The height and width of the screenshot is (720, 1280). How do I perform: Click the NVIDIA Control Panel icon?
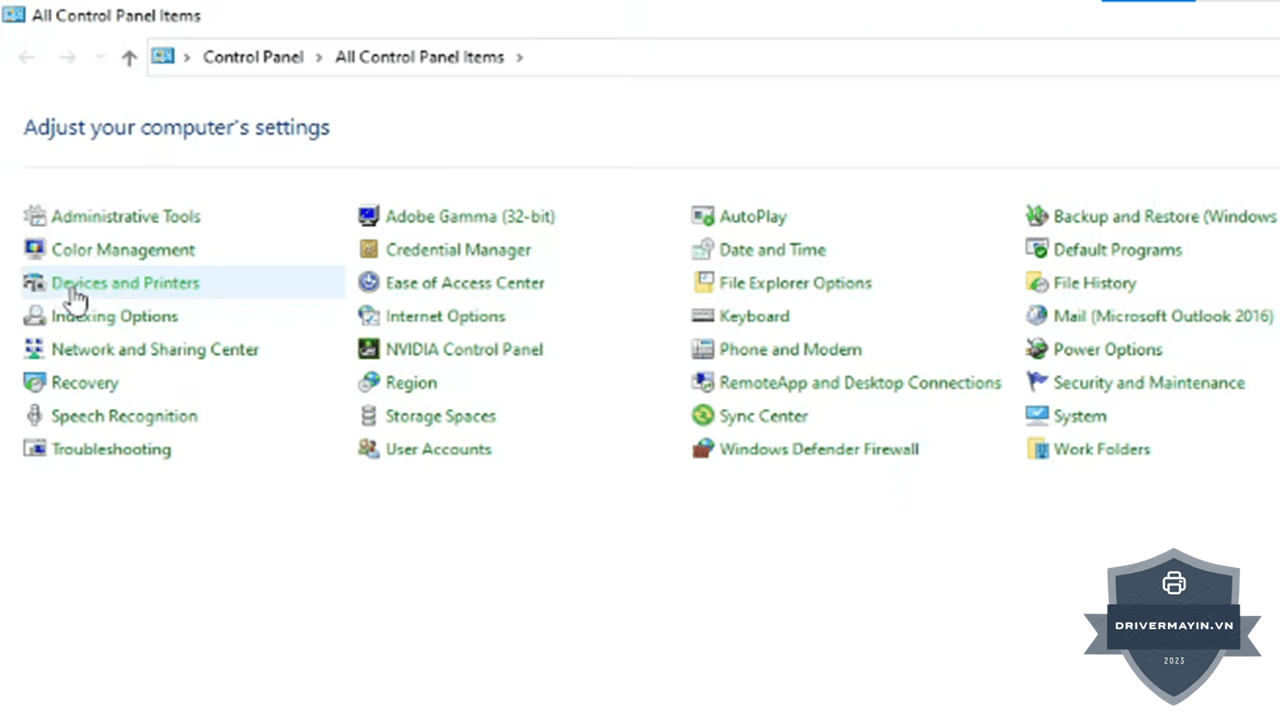[x=369, y=349]
